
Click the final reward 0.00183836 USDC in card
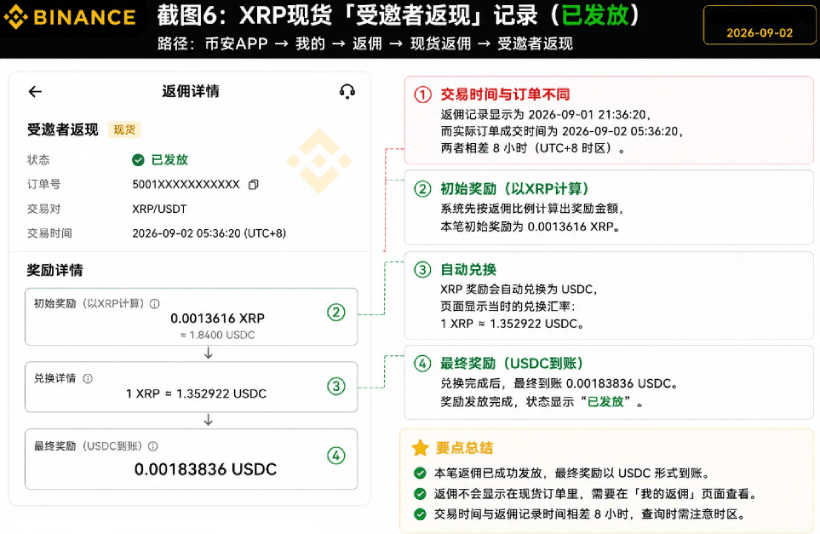tap(206, 469)
